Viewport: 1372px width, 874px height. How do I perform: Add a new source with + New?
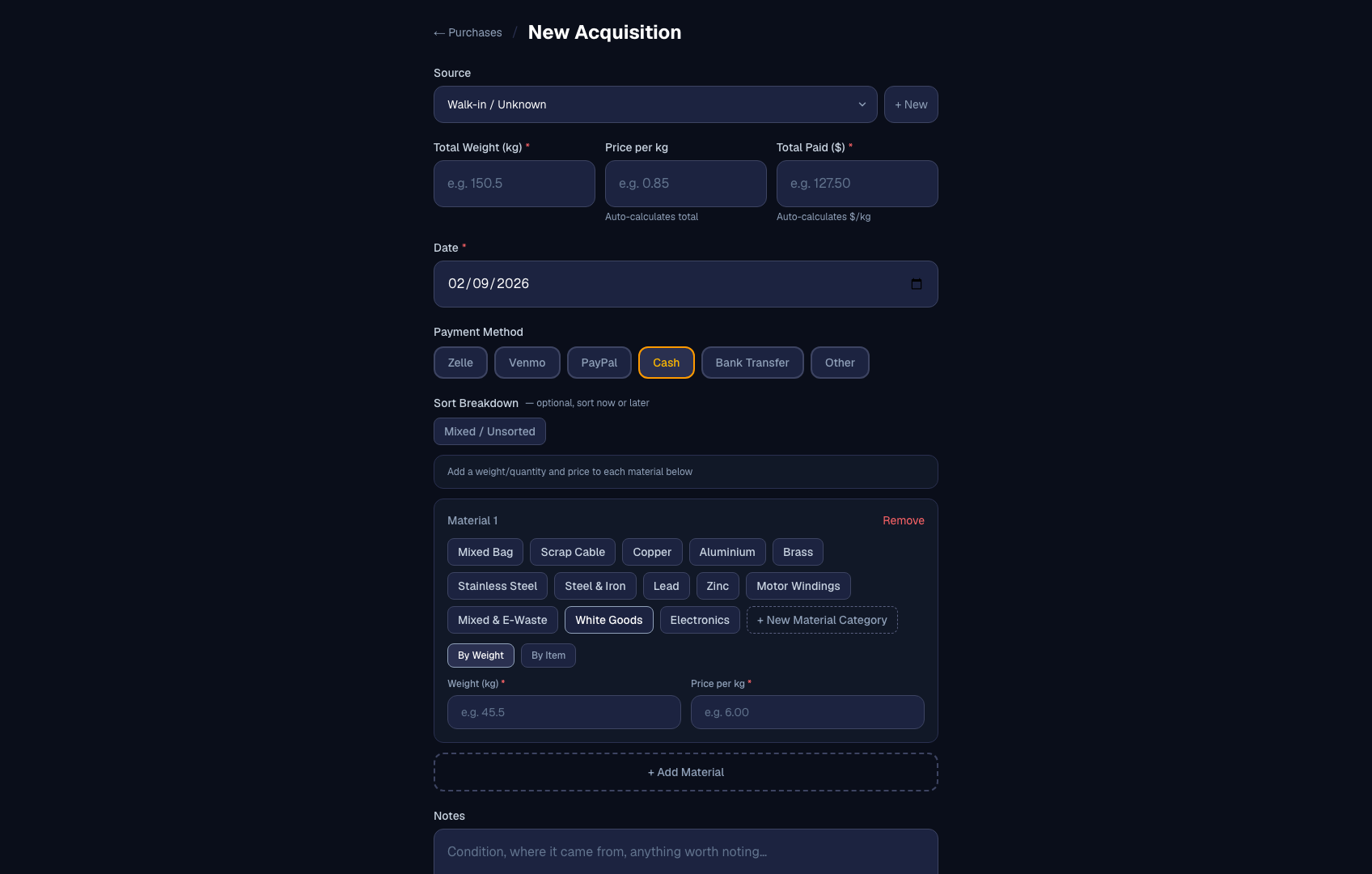[911, 104]
